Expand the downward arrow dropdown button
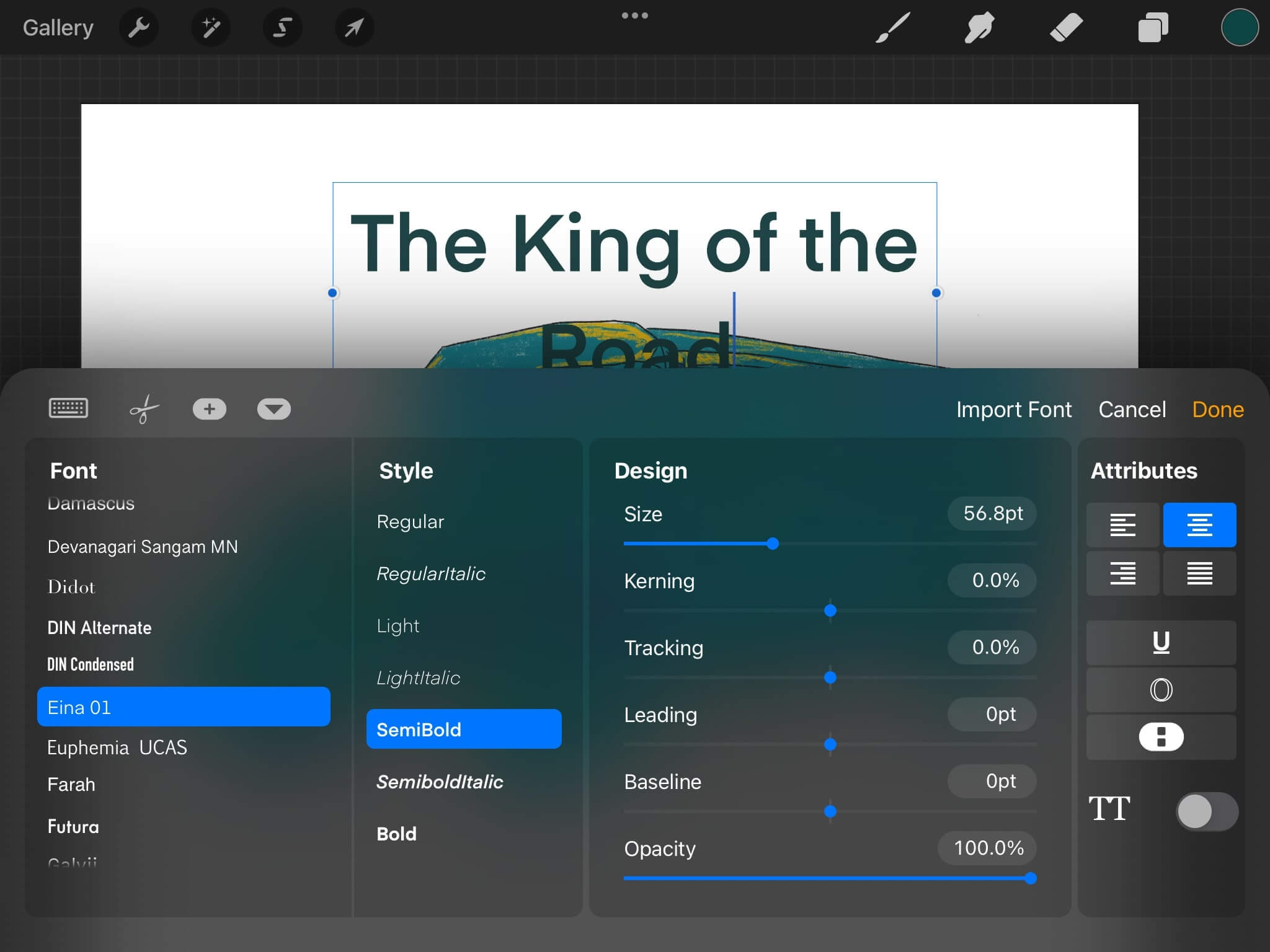Screen dimensions: 1270x952 click(273, 409)
